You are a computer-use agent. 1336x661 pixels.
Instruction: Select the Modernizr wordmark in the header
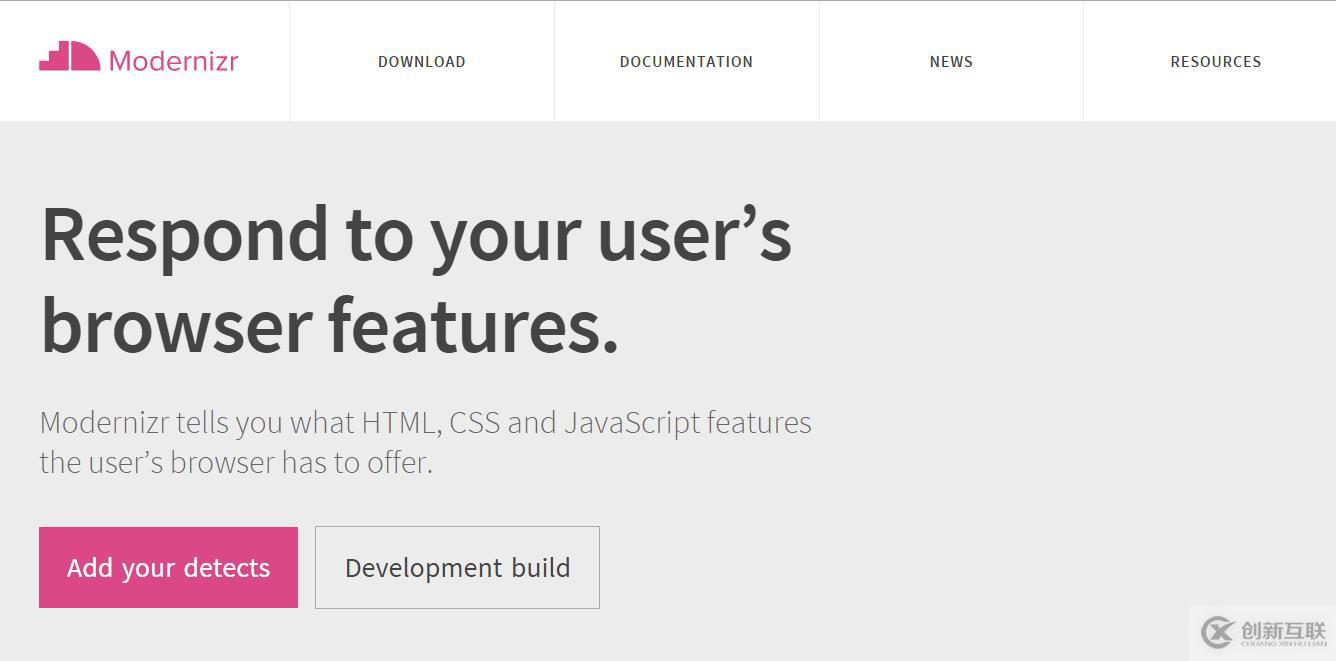click(x=174, y=61)
